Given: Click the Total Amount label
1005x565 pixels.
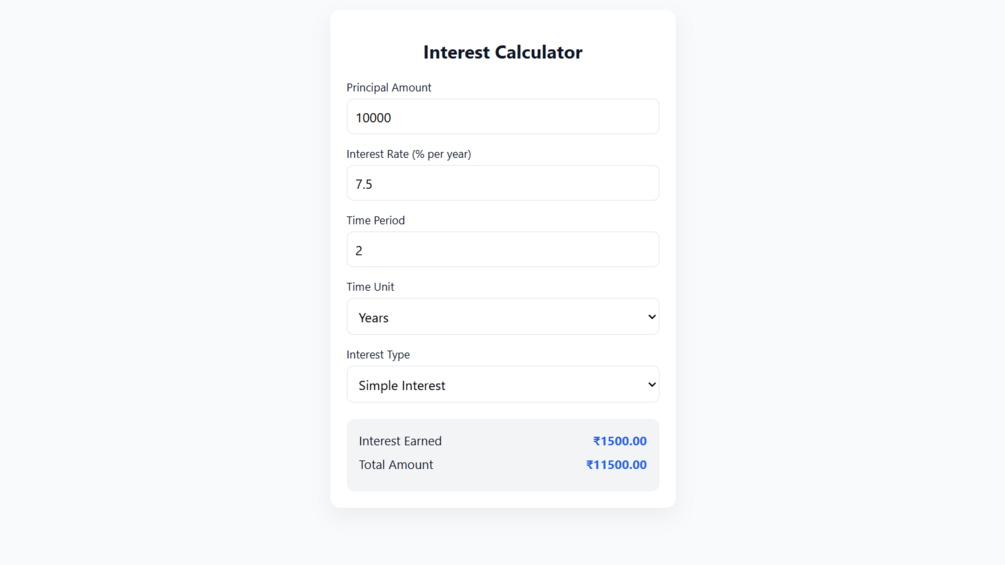Looking at the screenshot, I should [396, 465].
